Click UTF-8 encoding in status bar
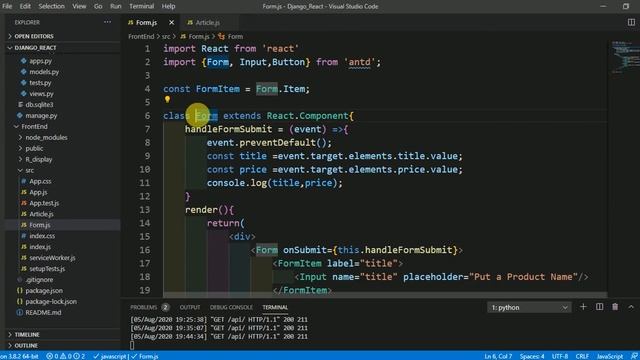The width and height of the screenshot is (640, 360). pos(560,356)
